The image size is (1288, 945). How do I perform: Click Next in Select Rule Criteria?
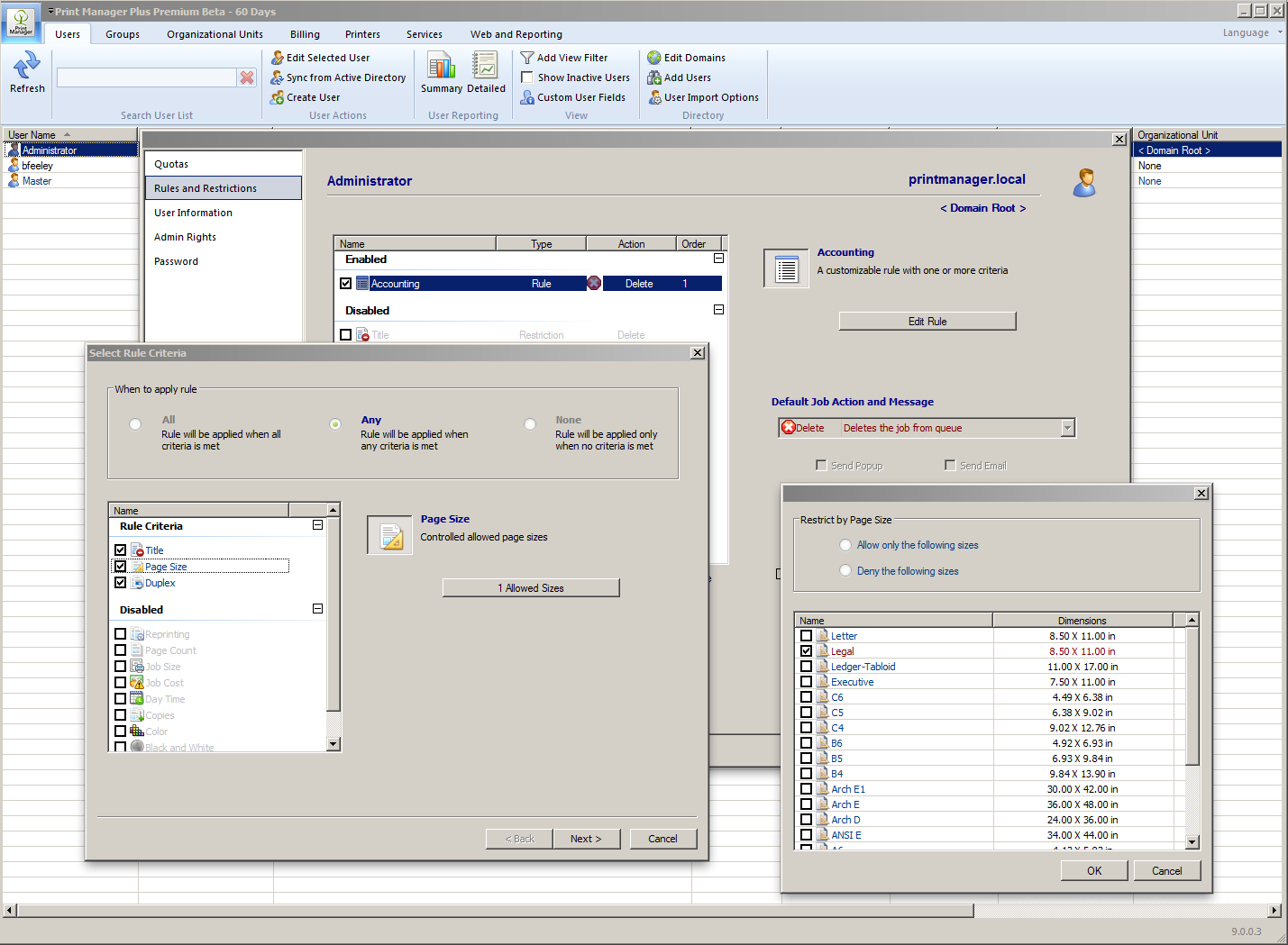coord(585,839)
